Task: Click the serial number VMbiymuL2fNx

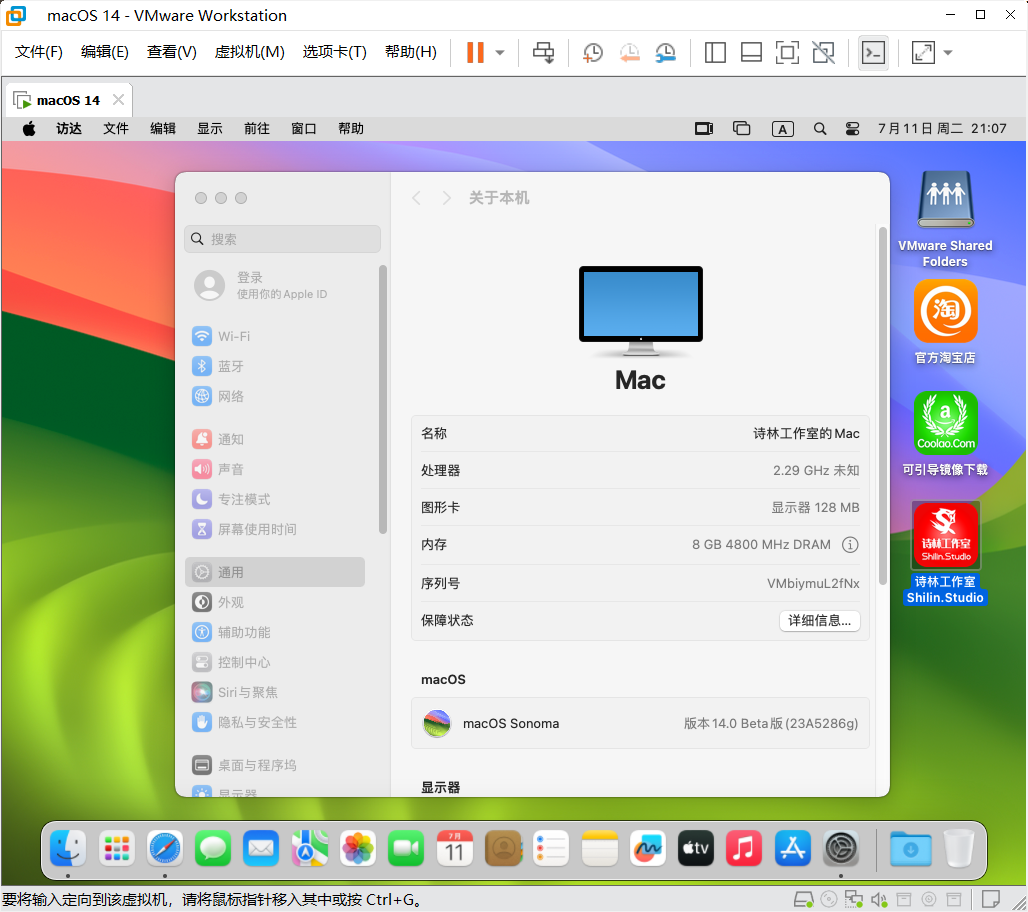Action: pos(813,584)
